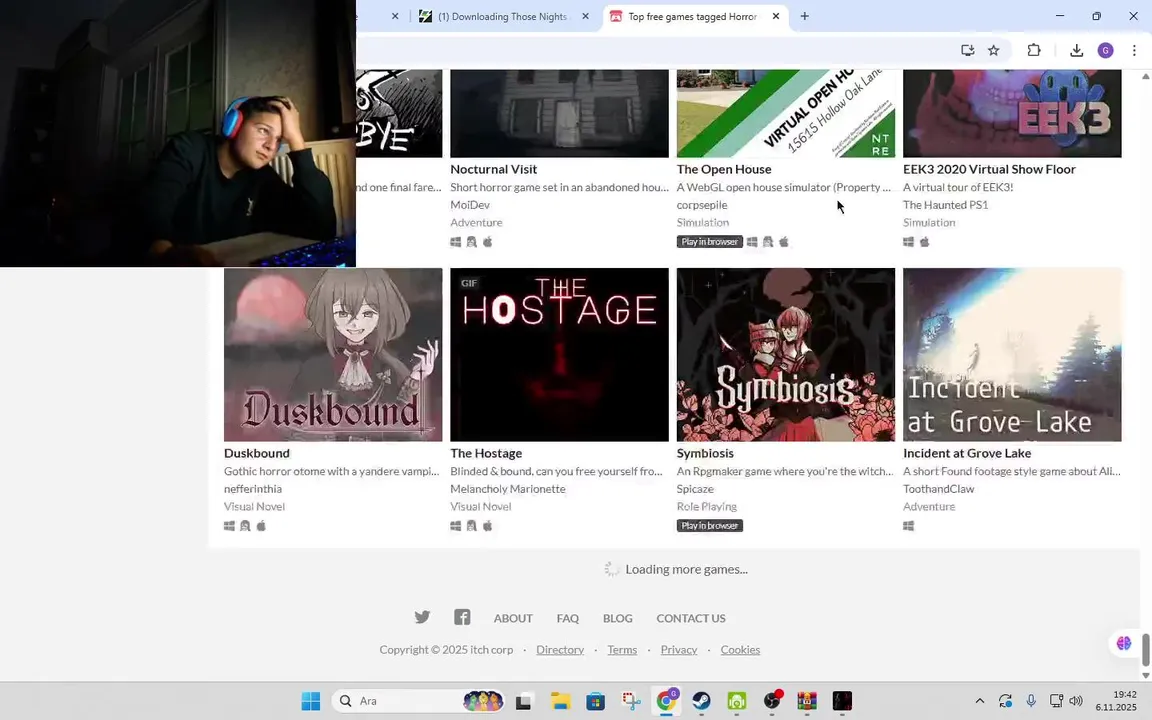This screenshot has height=720, width=1152.
Task: Click the Ara search box on taskbar
Action: click(x=419, y=701)
